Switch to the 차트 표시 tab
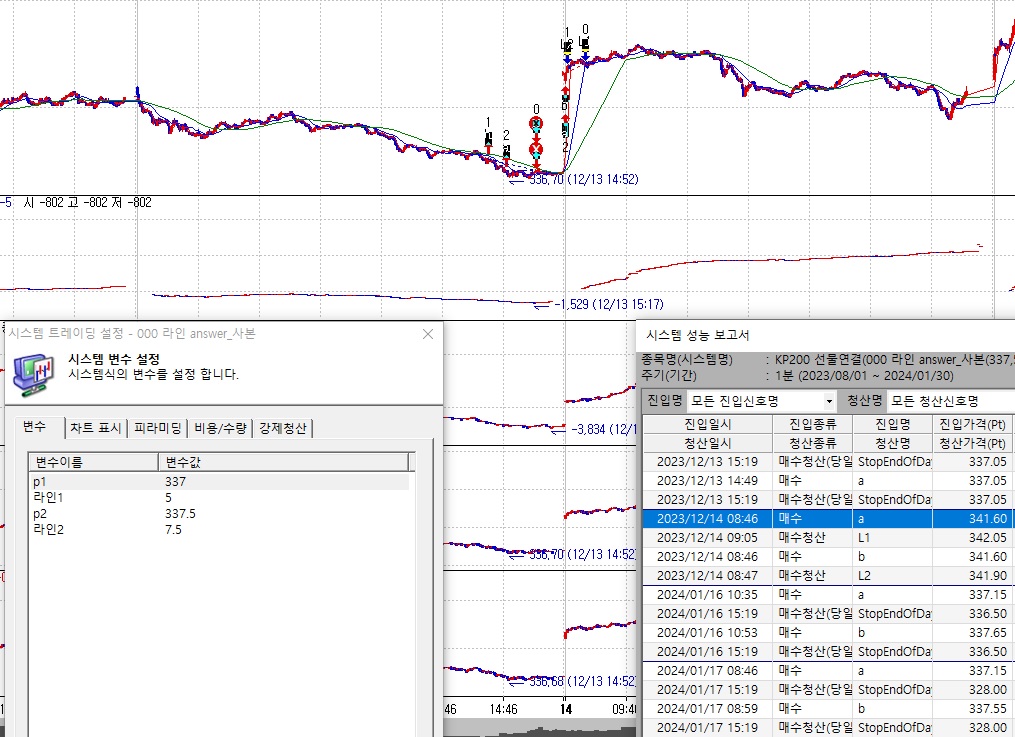Screen dimensions: 1015x737 click(96, 428)
